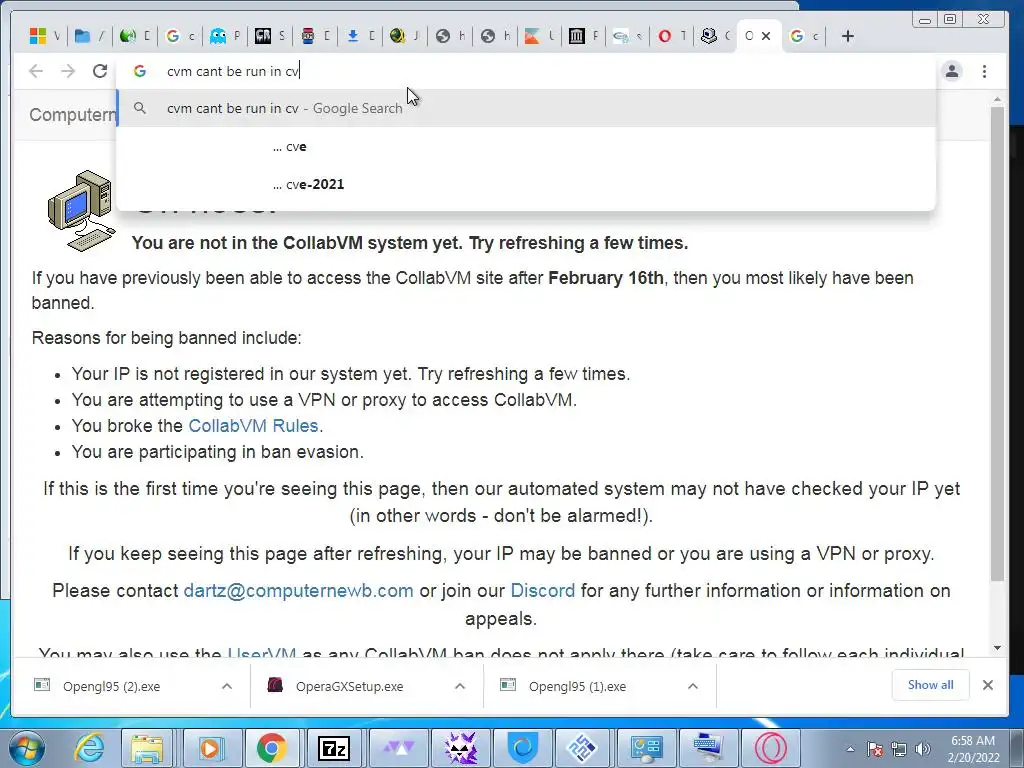The image size is (1024, 768).
Task: Open the purple spiky face app in taskbar
Action: (460, 748)
